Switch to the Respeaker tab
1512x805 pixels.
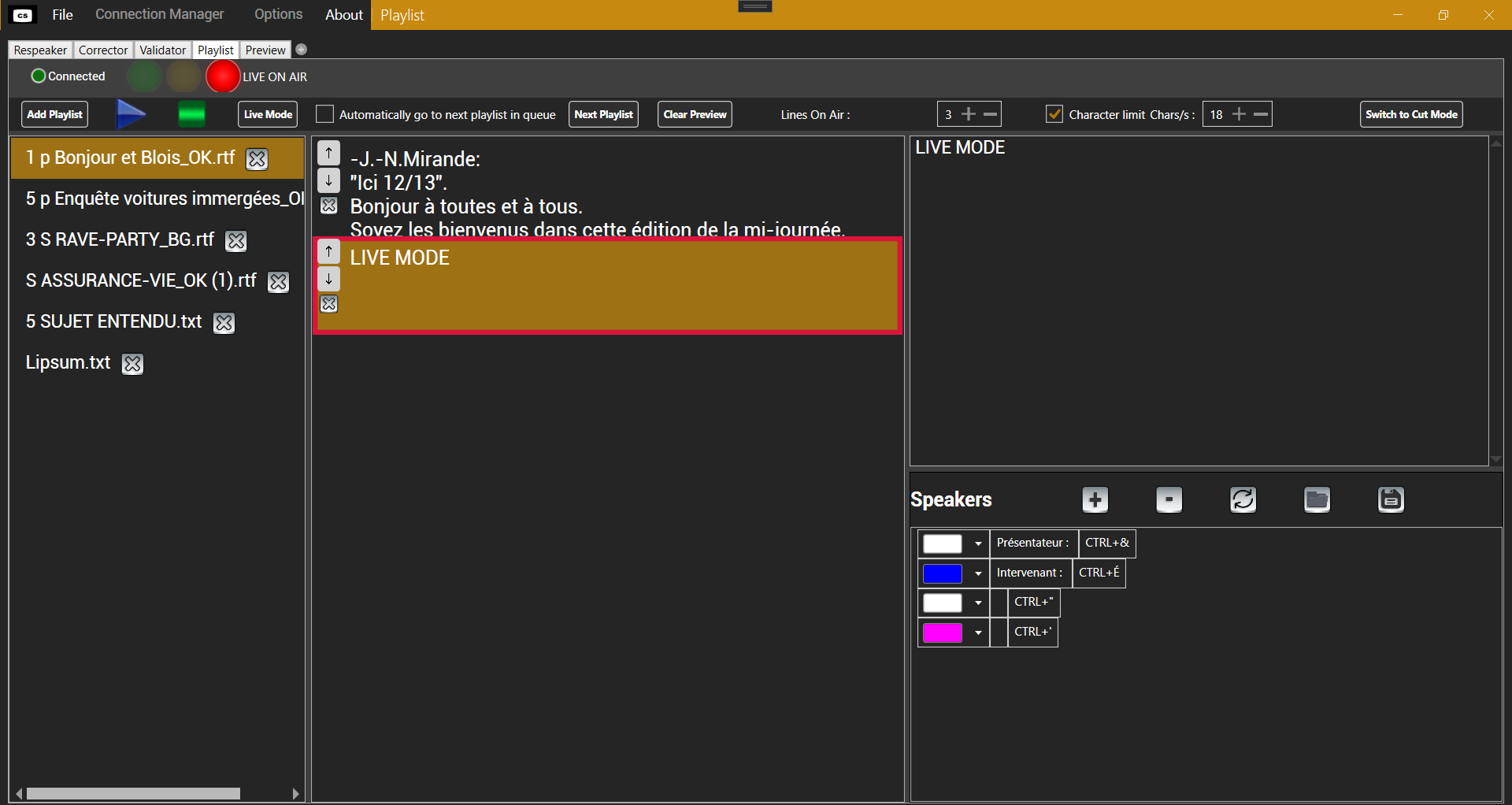pos(40,50)
